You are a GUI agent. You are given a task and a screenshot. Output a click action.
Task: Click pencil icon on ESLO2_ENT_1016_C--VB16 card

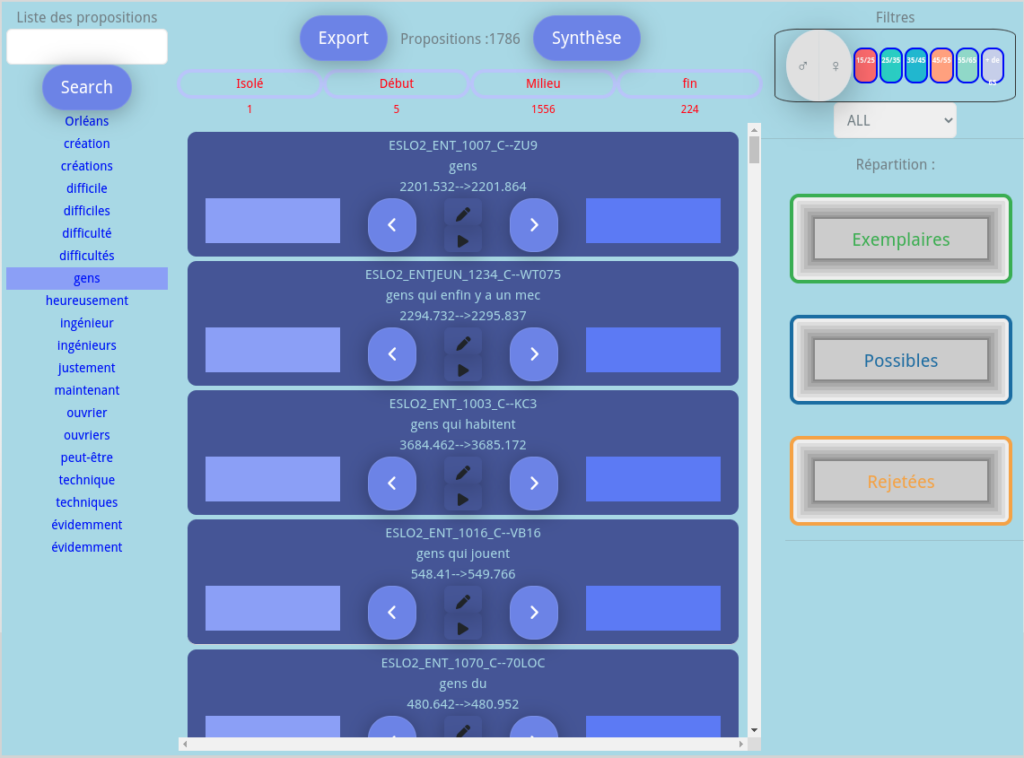pyautogui.click(x=463, y=601)
